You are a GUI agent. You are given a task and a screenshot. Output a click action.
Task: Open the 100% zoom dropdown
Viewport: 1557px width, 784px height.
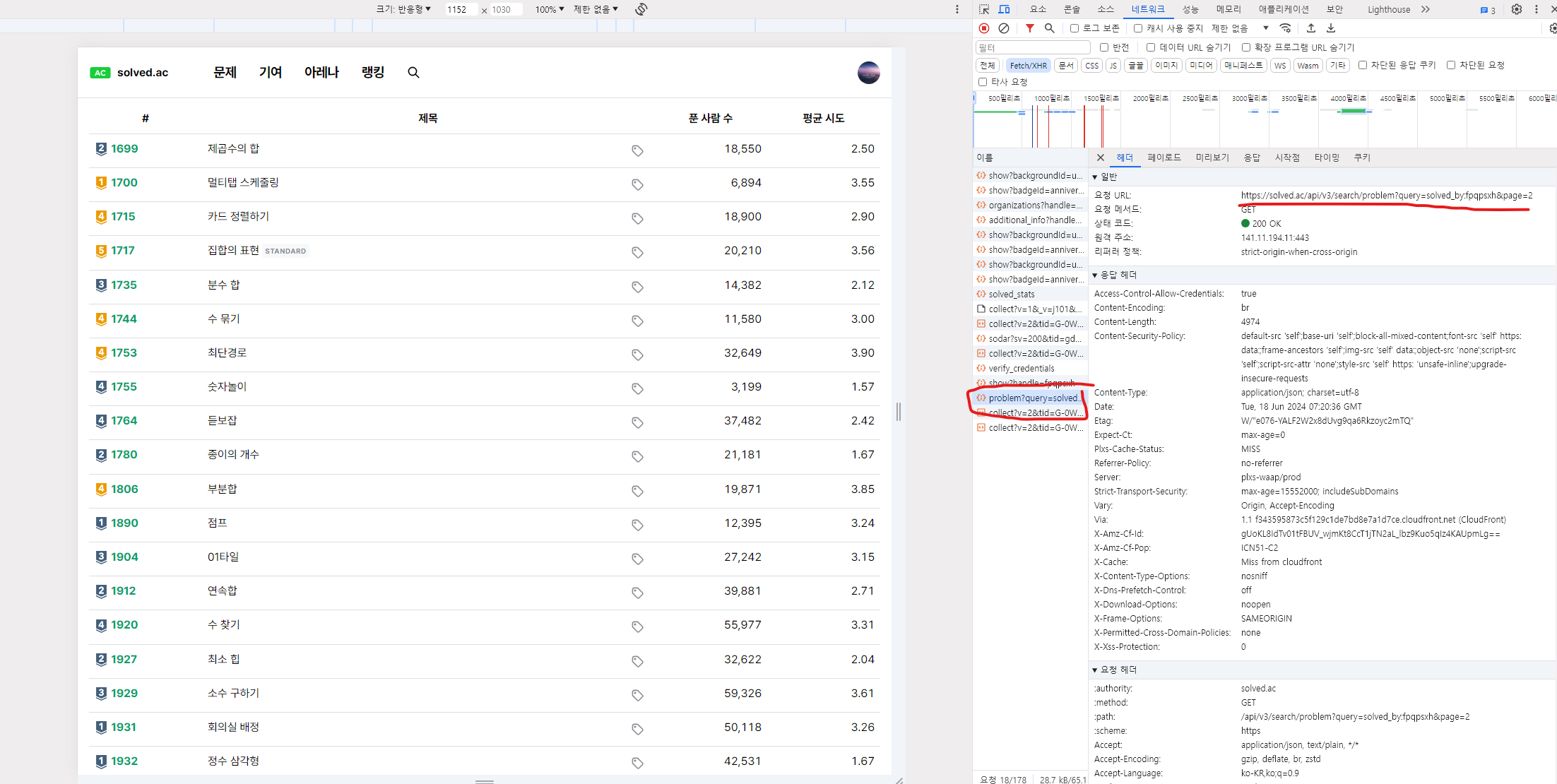pos(549,9)
